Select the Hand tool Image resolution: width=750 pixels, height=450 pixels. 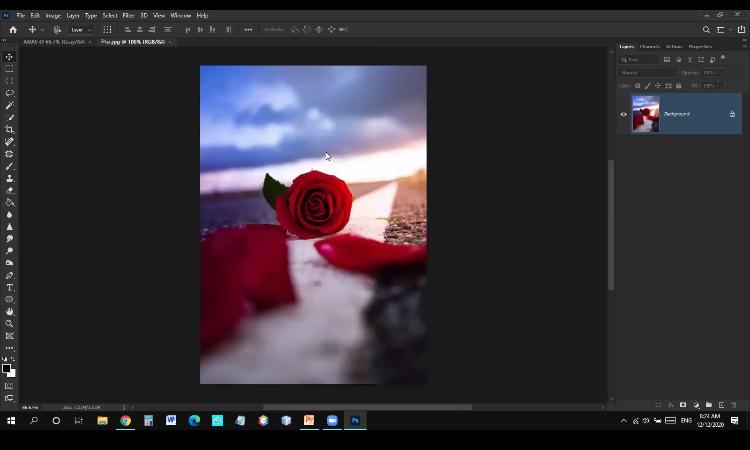(x=10, y=311)
